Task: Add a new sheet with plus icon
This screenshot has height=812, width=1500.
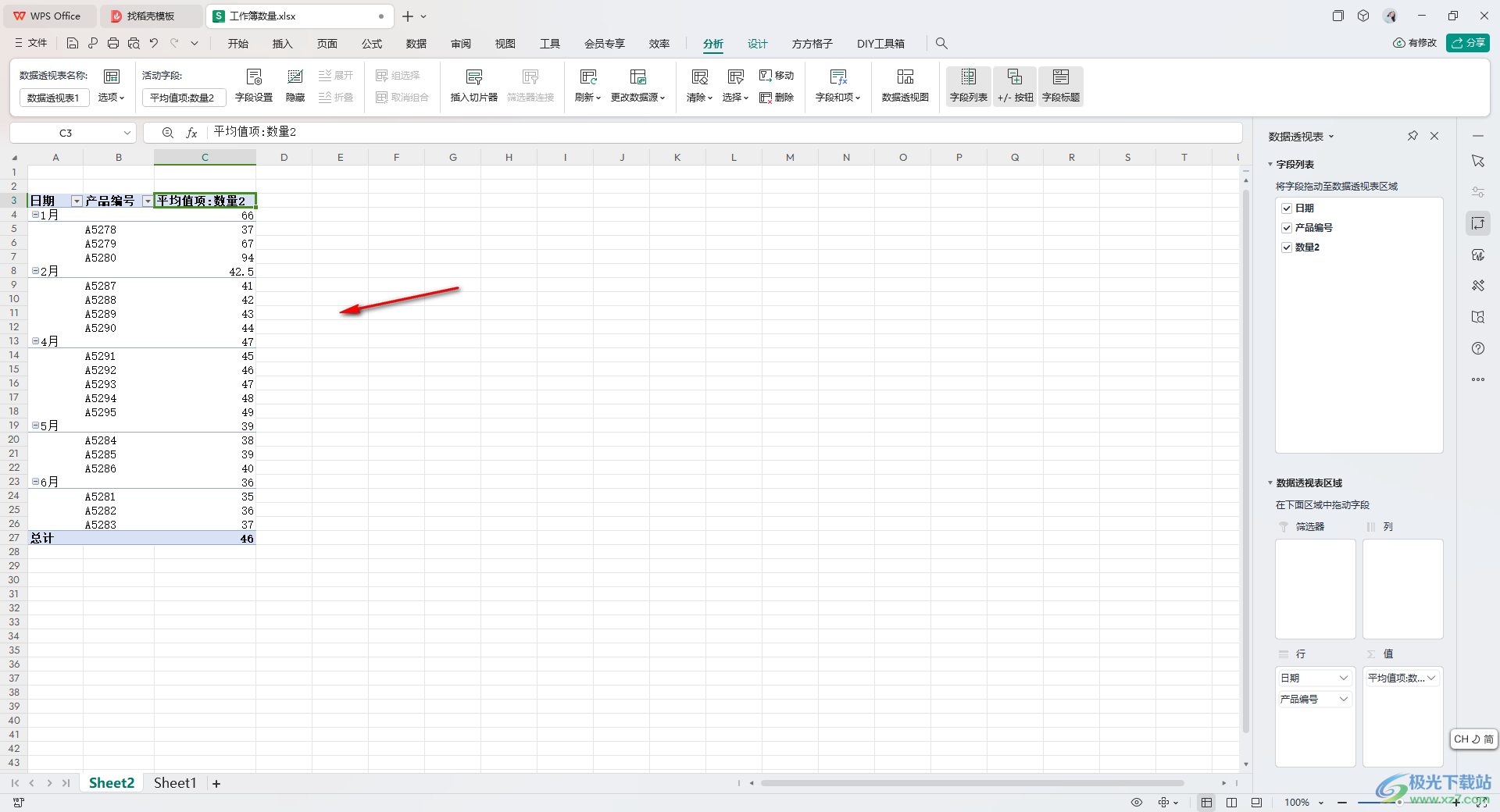Action: coord(216,783)
